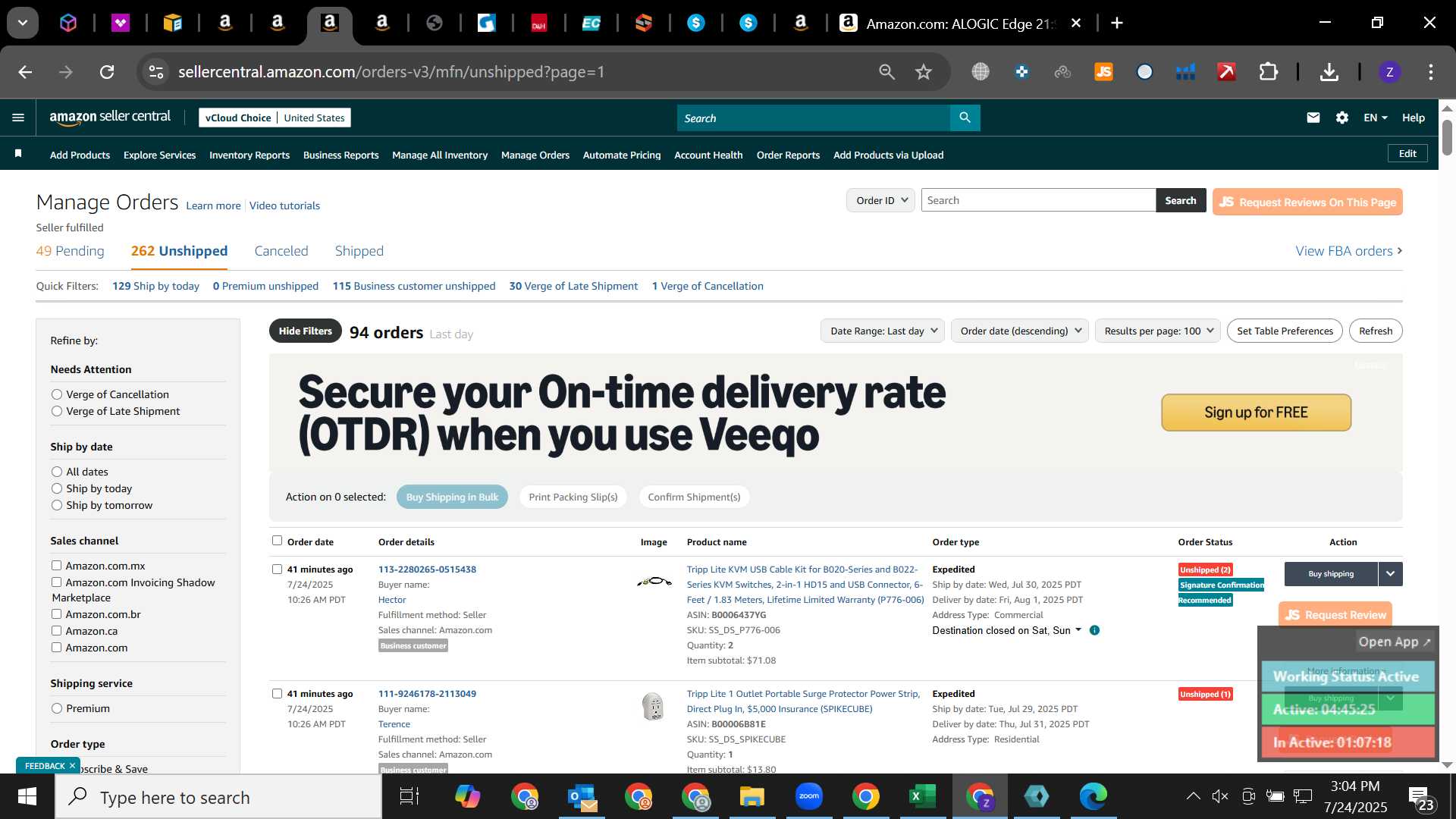Screen dimensions: 1456x819
Task: Go back with the browser back arrow
Action: tap(25, 72)
